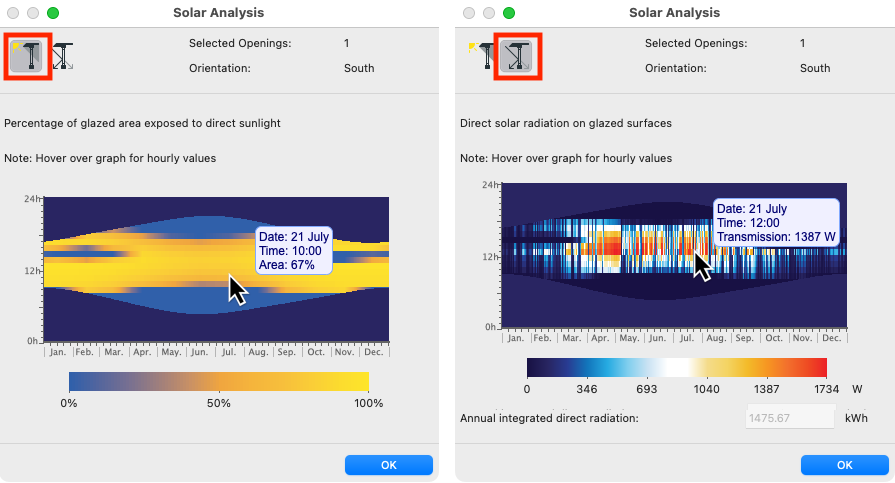
Task: Switch left dialog to solar radiation view icon
Action: point(63,57)
